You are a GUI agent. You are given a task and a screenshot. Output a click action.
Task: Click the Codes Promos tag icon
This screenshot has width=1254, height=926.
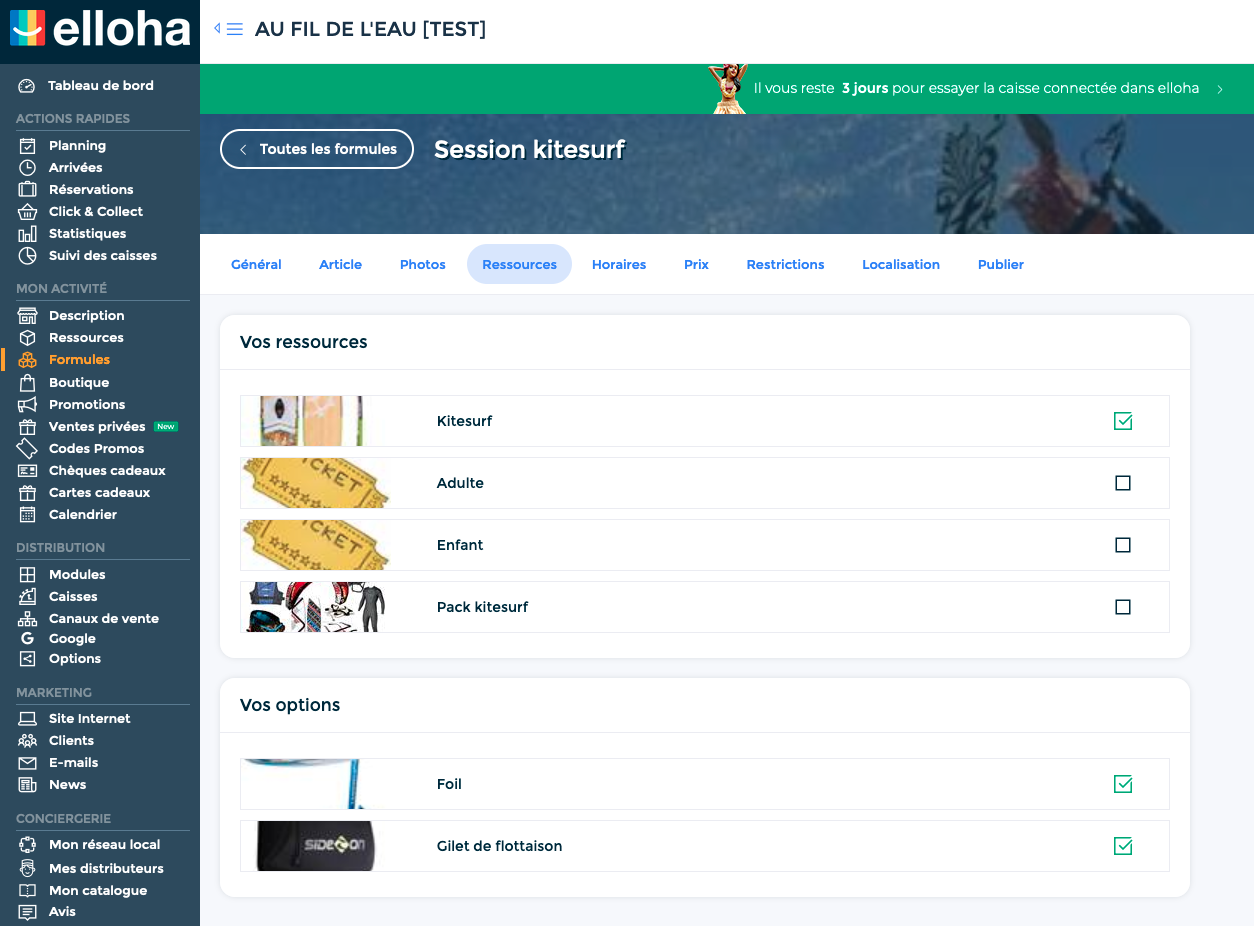coord(28,449)
